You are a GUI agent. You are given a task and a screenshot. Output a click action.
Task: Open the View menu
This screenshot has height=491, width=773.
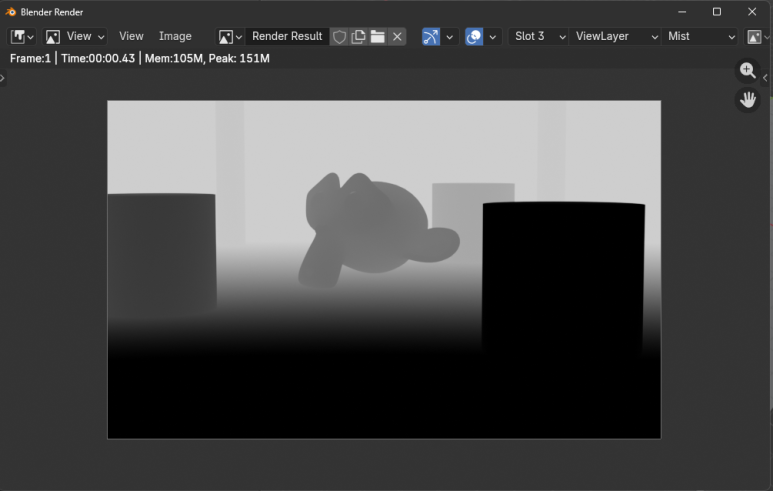coord(131,36)
